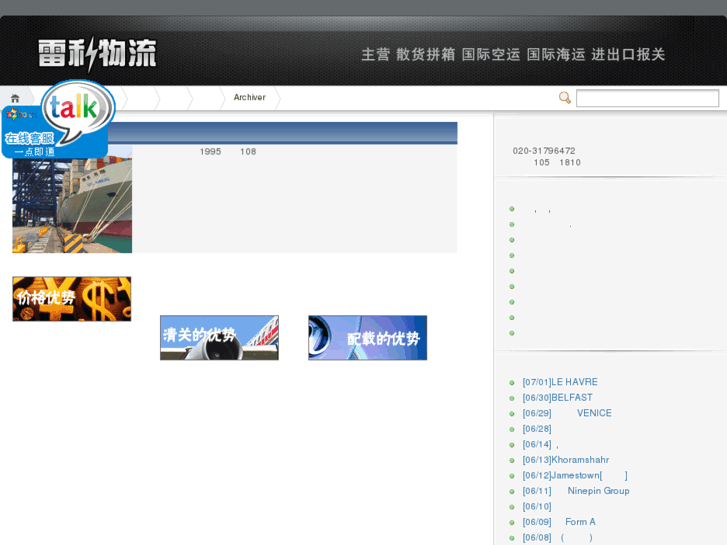
Task: Open the [06/28] news link
Action: point(537,429)
